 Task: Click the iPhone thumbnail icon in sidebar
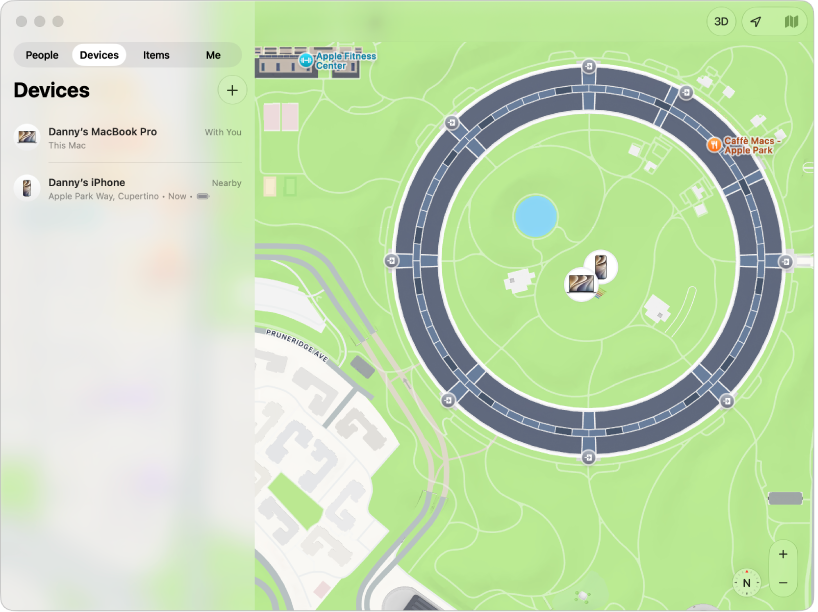tap(27, 188)
